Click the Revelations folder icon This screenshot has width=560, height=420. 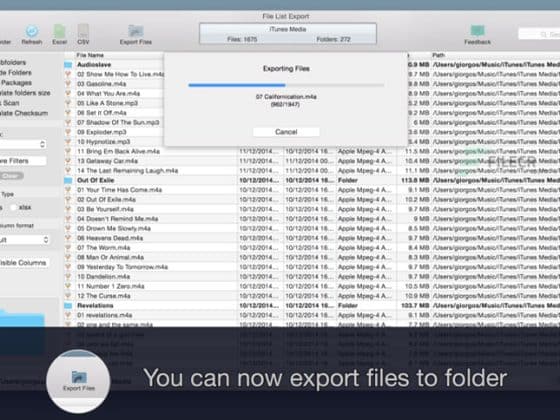click(x=68, y=306)
